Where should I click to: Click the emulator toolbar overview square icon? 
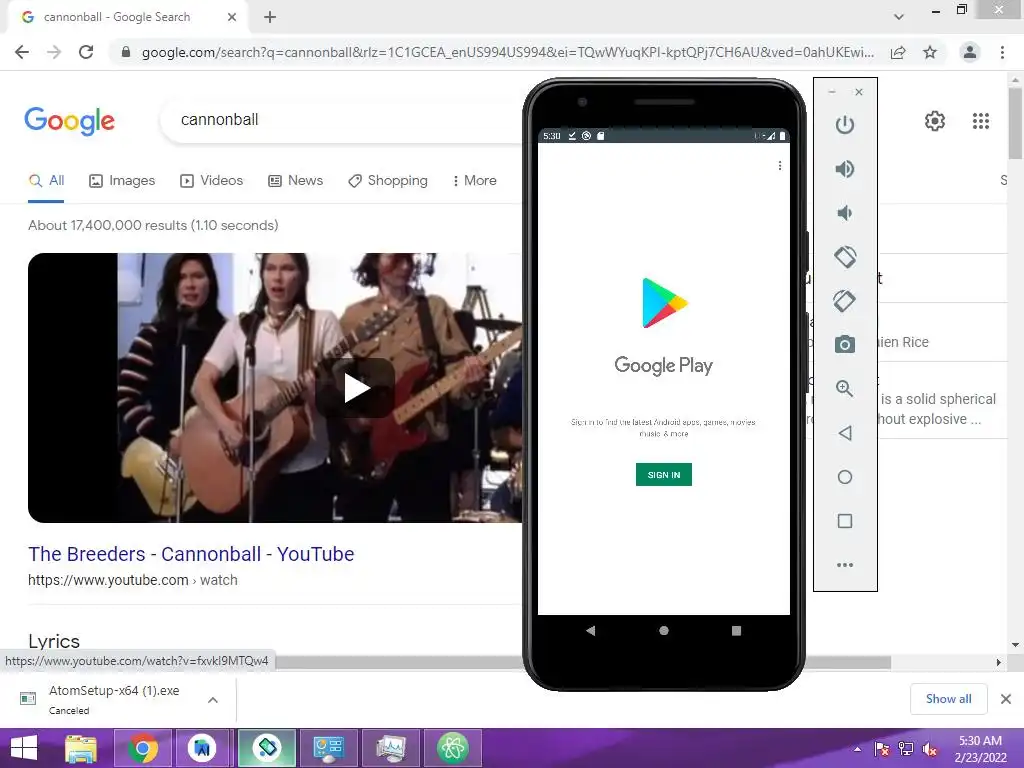point(844,521)
